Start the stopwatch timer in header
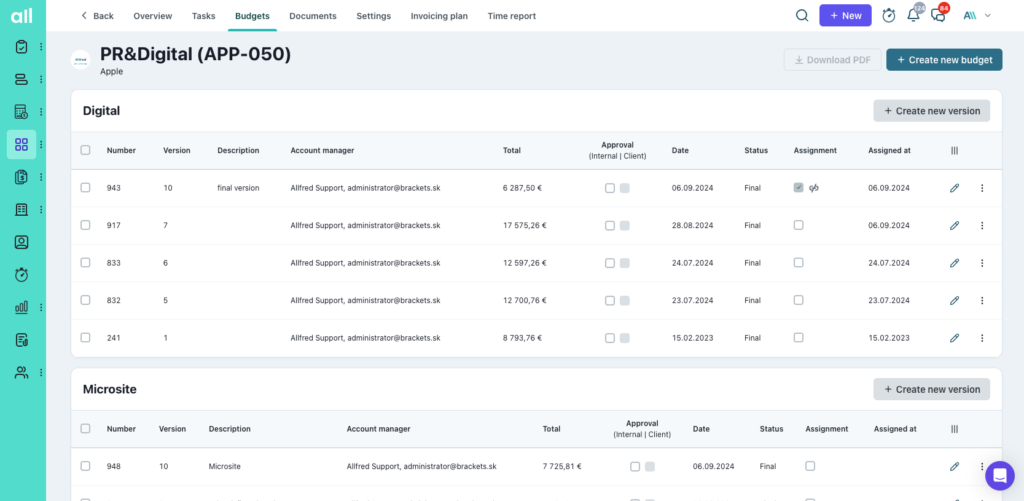1024x501 pixels. click(889, 16)
